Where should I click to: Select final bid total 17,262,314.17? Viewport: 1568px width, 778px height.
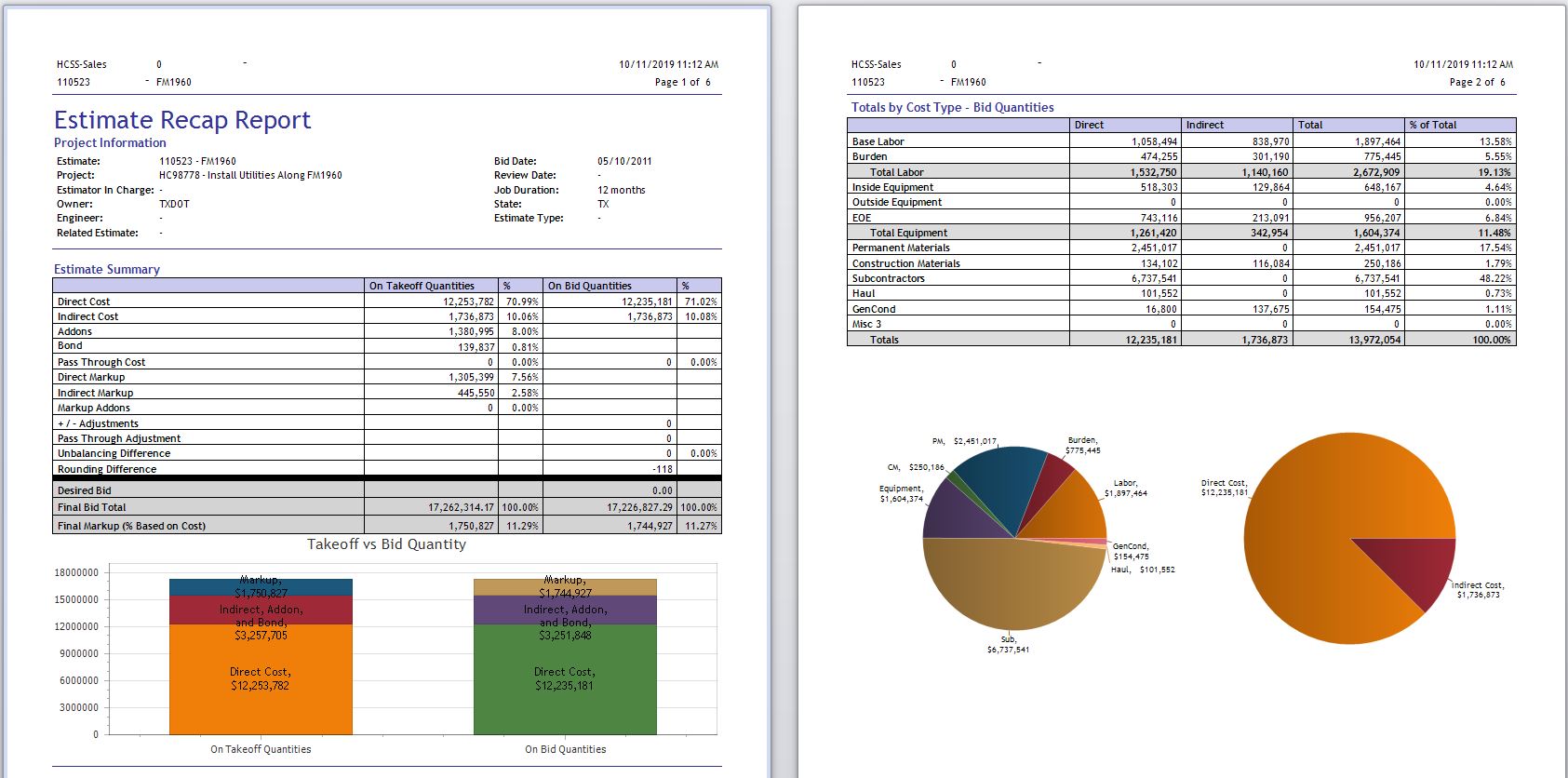tap(461, 507)
